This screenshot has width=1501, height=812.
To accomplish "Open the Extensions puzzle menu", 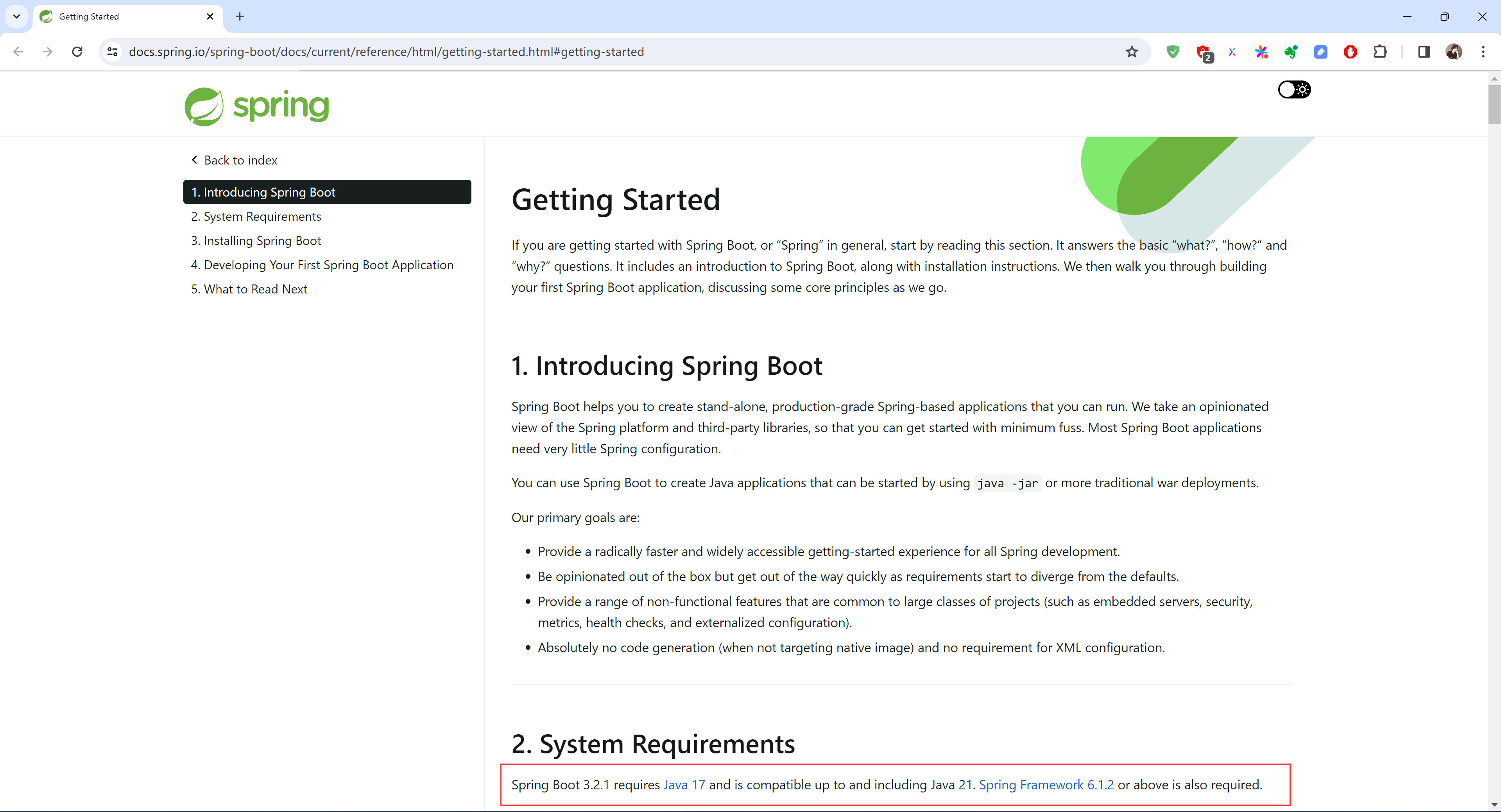I will tap(1380, 52).
